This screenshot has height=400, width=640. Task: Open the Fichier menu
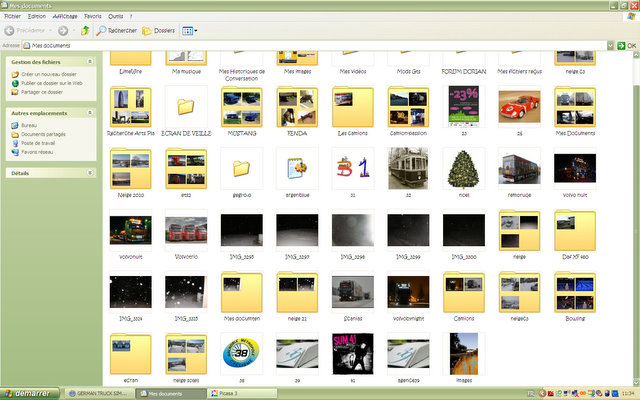pos(12,16)
